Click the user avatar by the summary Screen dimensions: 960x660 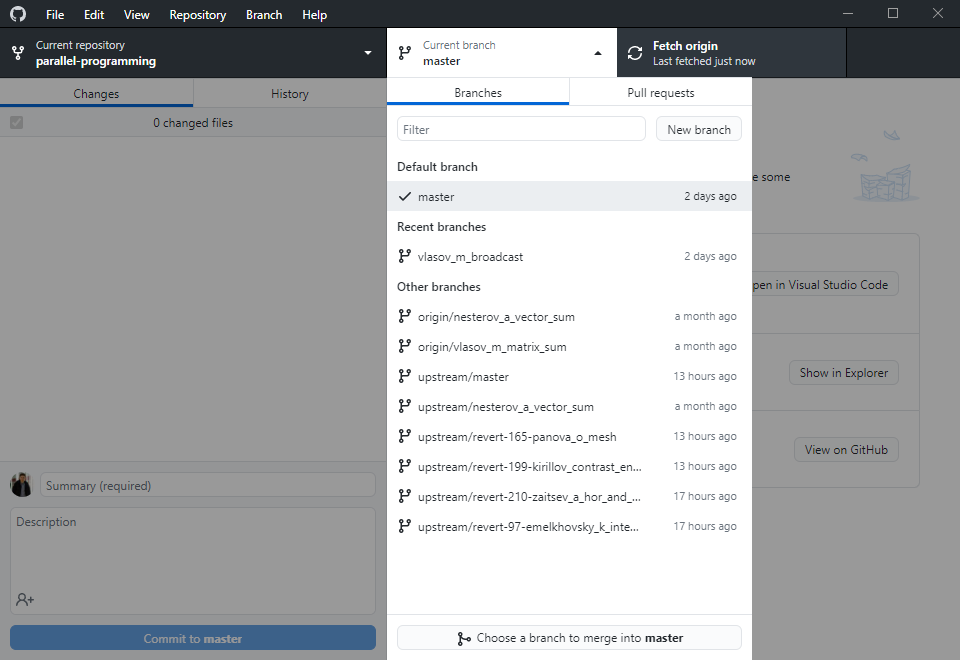coord(21,485)
